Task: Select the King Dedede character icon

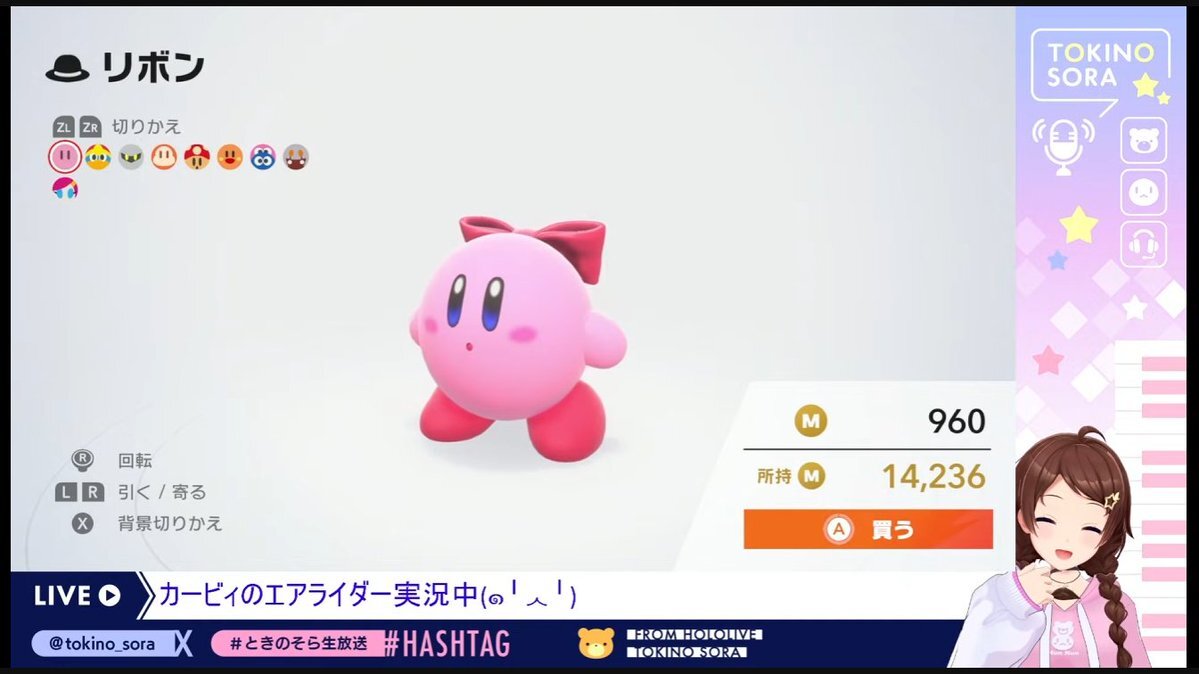Action: click(x=98, y=157)
